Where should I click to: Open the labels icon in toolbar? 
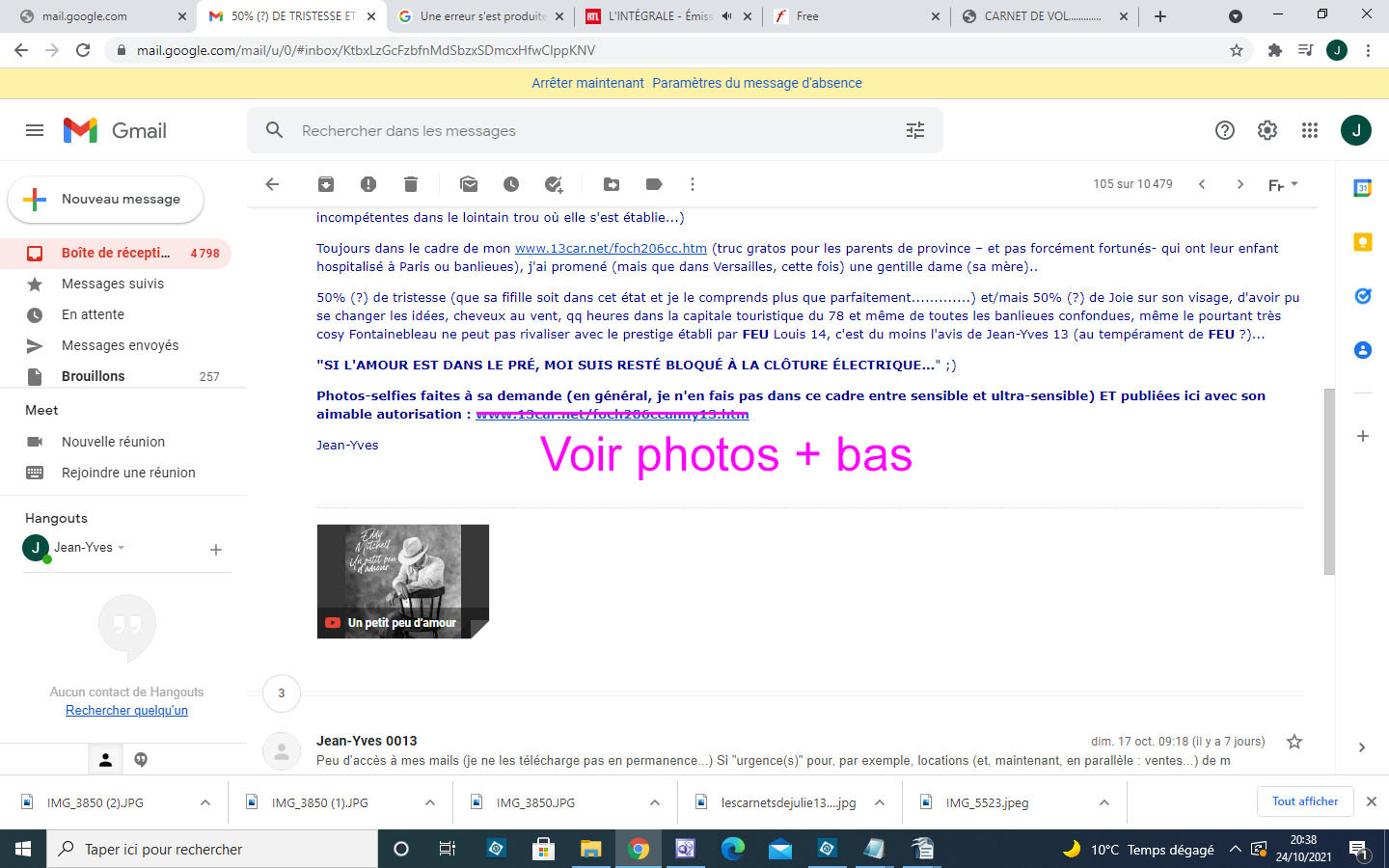pos(654,184)
